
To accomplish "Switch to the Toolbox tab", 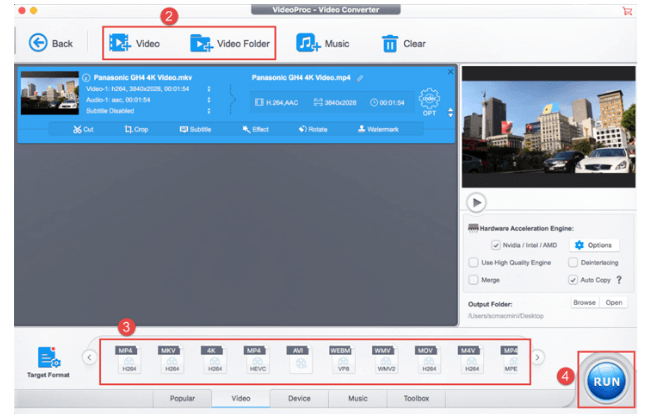I will (x=416, y=398).
